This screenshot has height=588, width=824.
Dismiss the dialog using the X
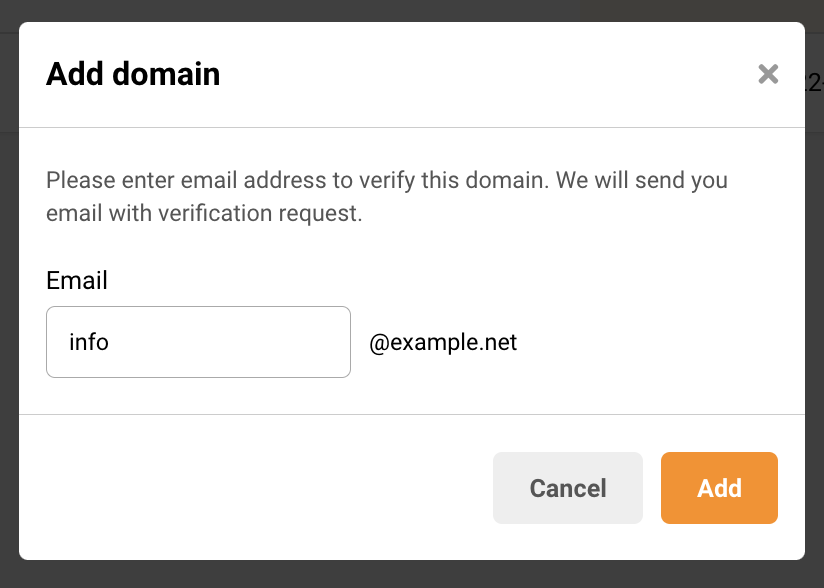pyautogui.click(x=767, y=74)
